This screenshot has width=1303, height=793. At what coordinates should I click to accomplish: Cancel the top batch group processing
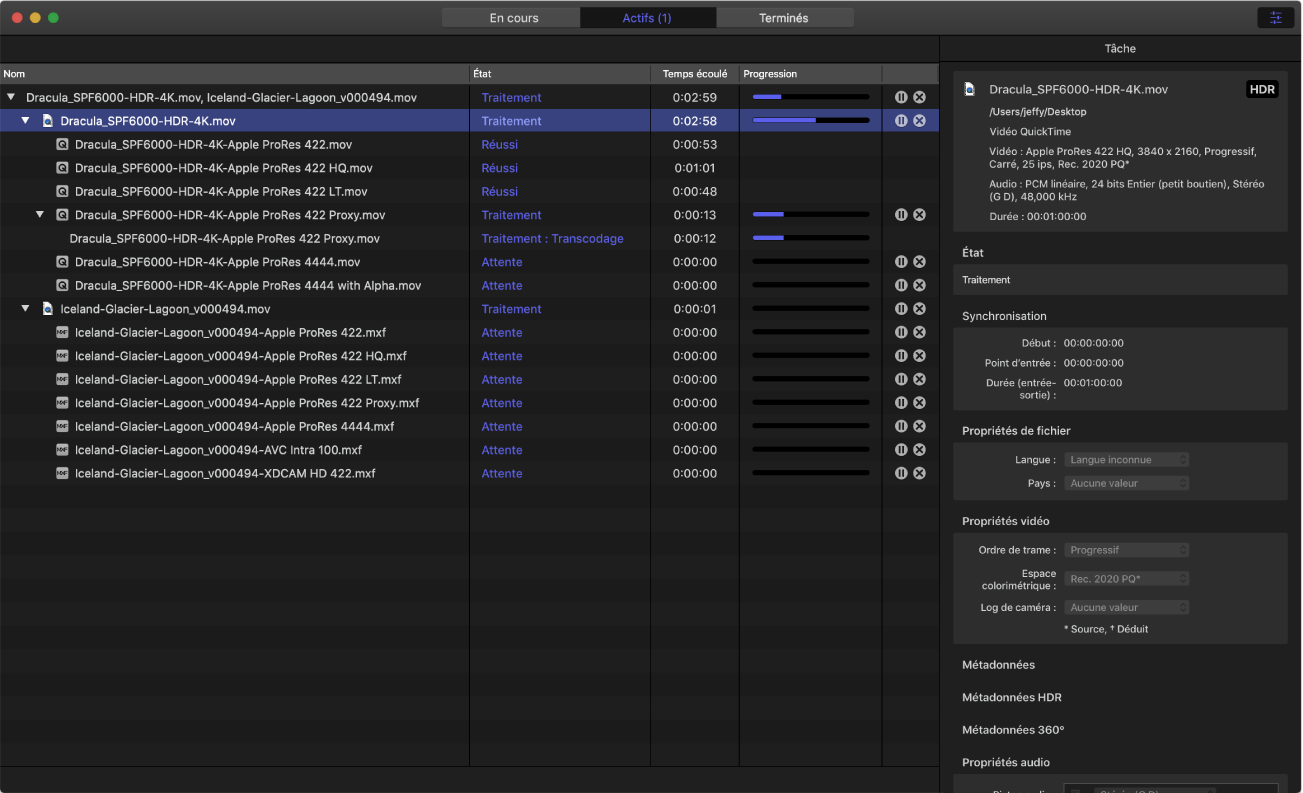click(919, 98)
